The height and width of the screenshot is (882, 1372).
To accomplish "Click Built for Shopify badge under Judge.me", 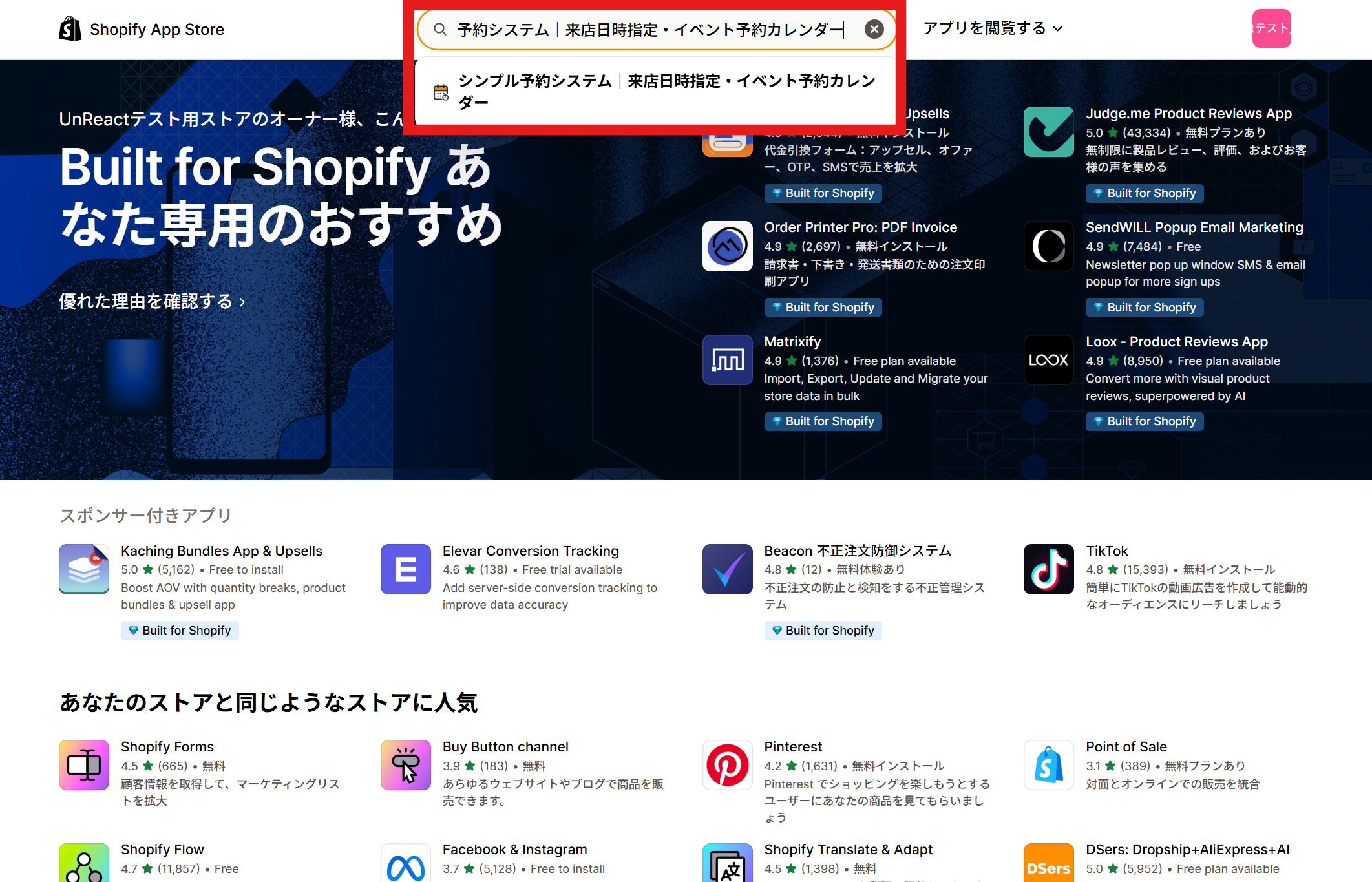I will click(x=1145, y=193).
